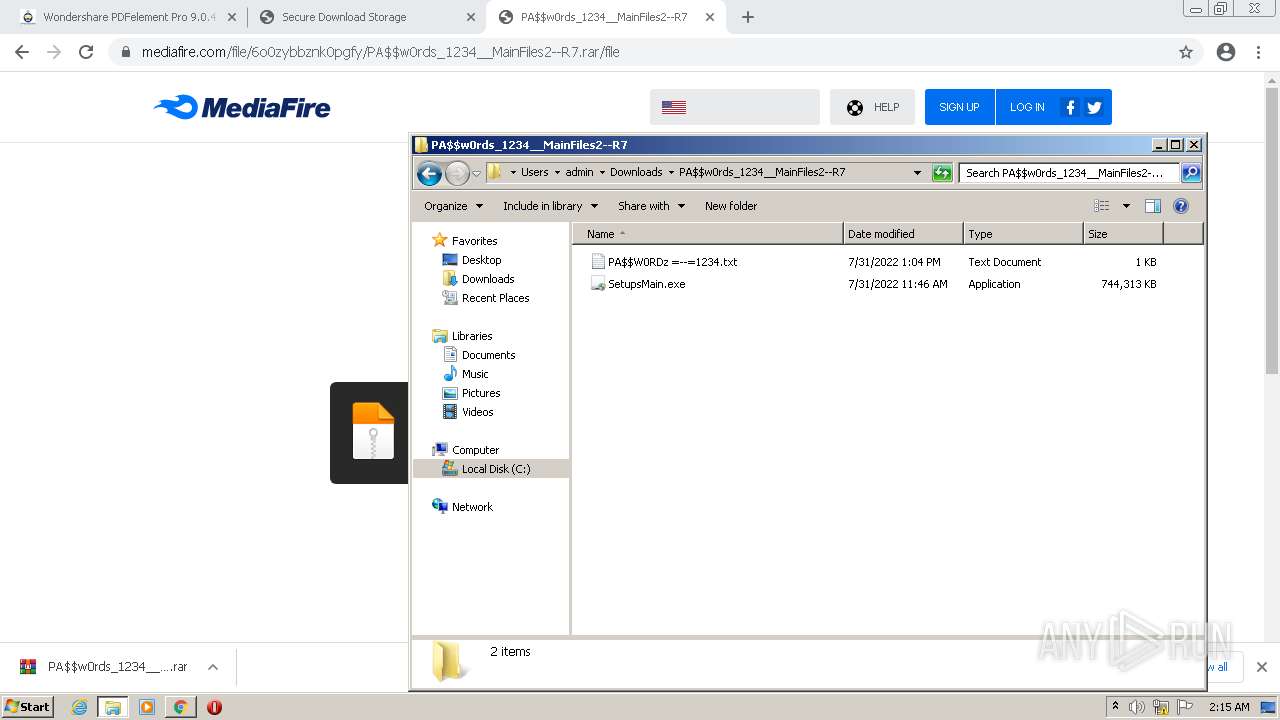This screenshot has width=1280, height=720.
Task: Sort files by Size column
Action: point(1123,234)
